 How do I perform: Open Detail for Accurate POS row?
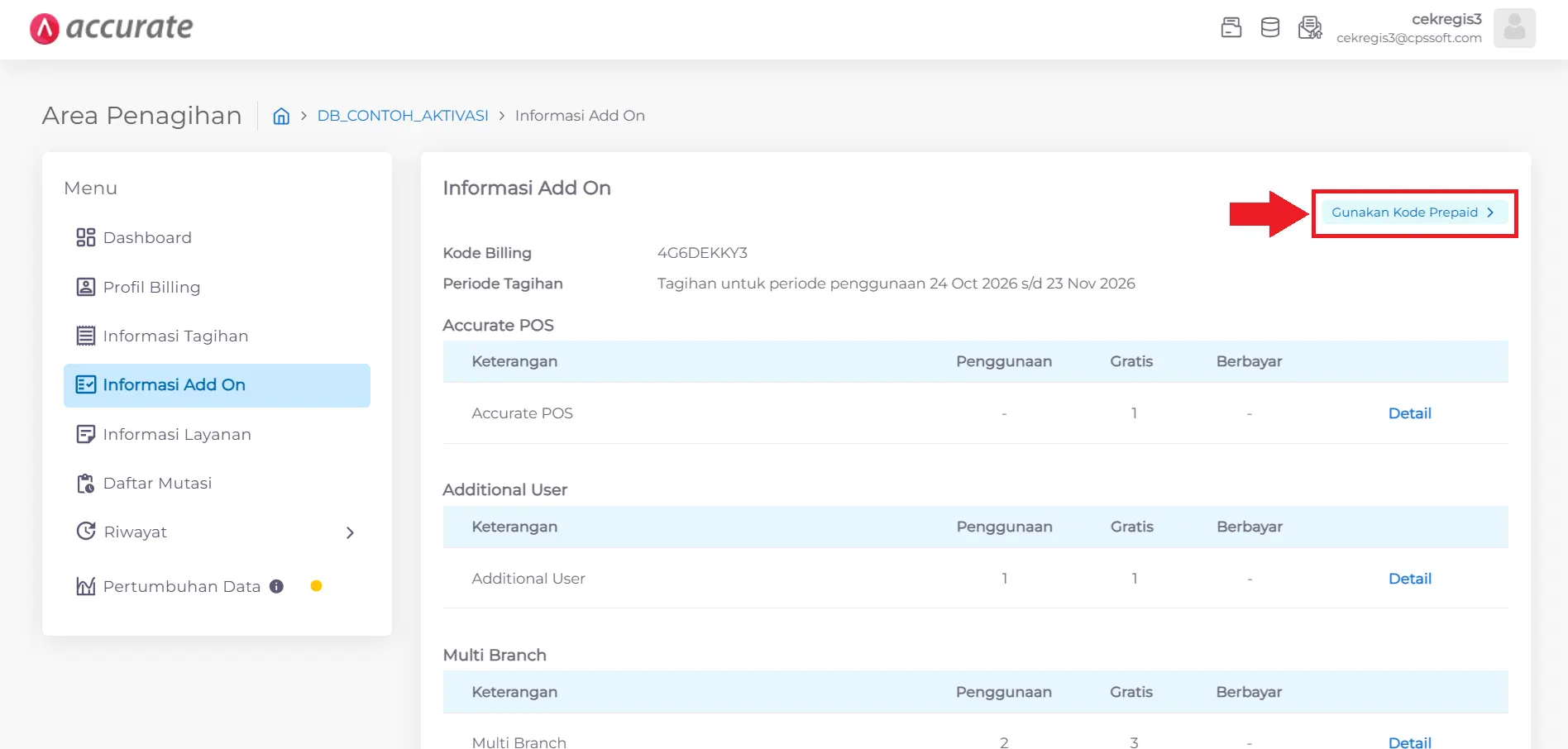coord(1409,413)
